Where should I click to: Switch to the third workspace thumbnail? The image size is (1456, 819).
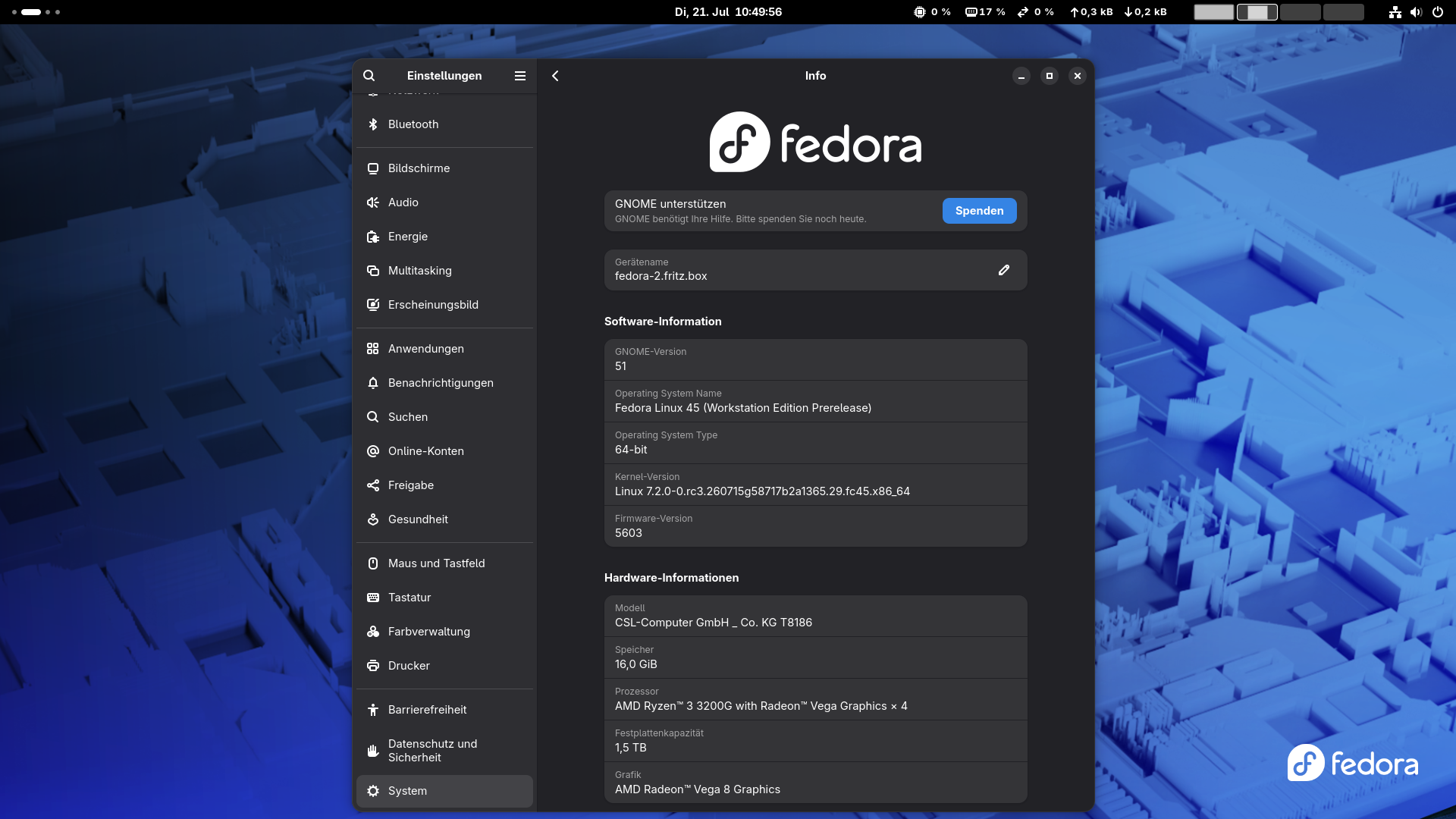(x=1301, y=12)
